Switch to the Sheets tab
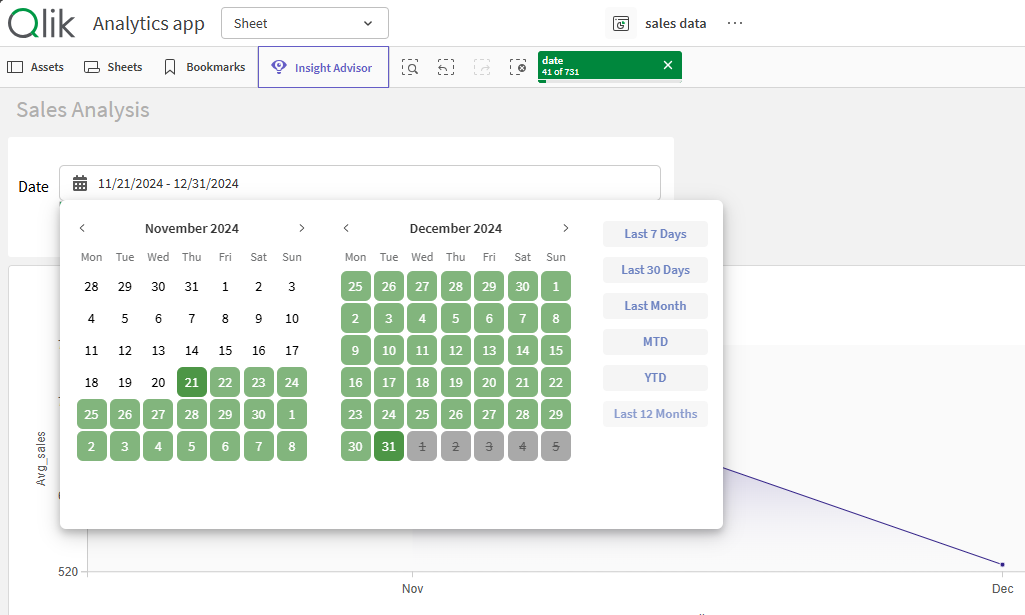The height and width of the screenshot is (615, 1025). (113, 67)
